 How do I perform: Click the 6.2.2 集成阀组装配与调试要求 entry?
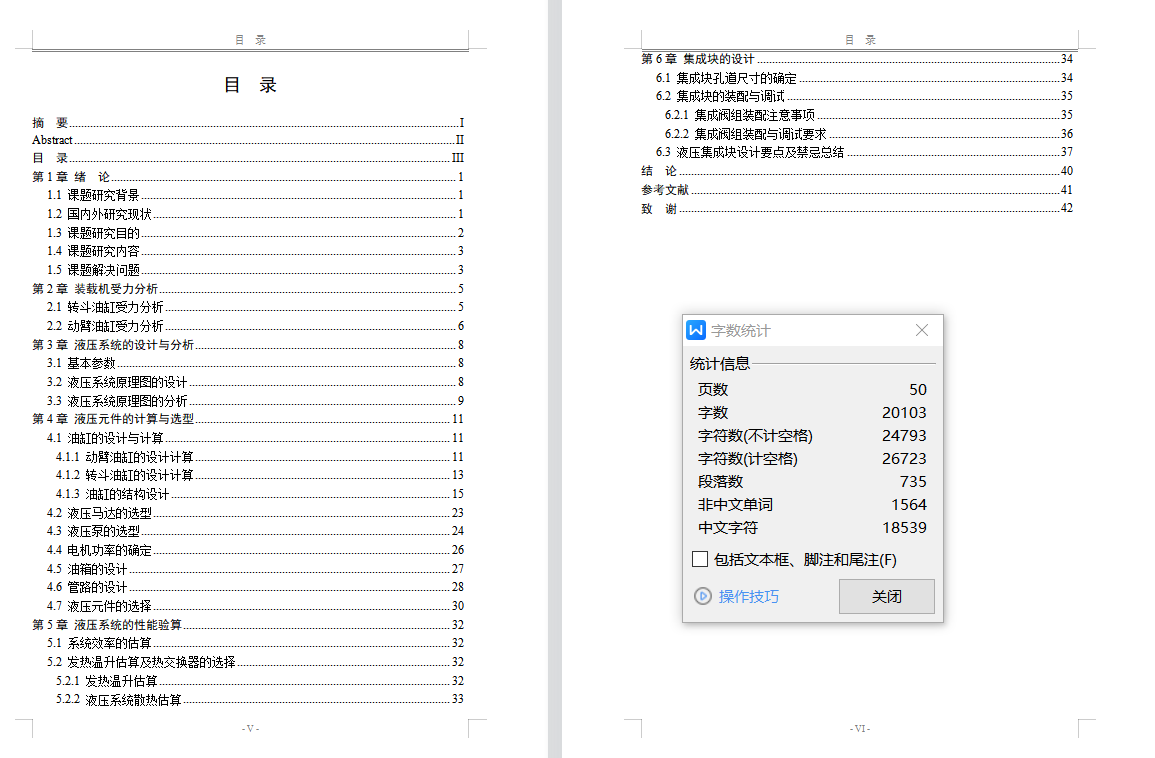[869, 133]
